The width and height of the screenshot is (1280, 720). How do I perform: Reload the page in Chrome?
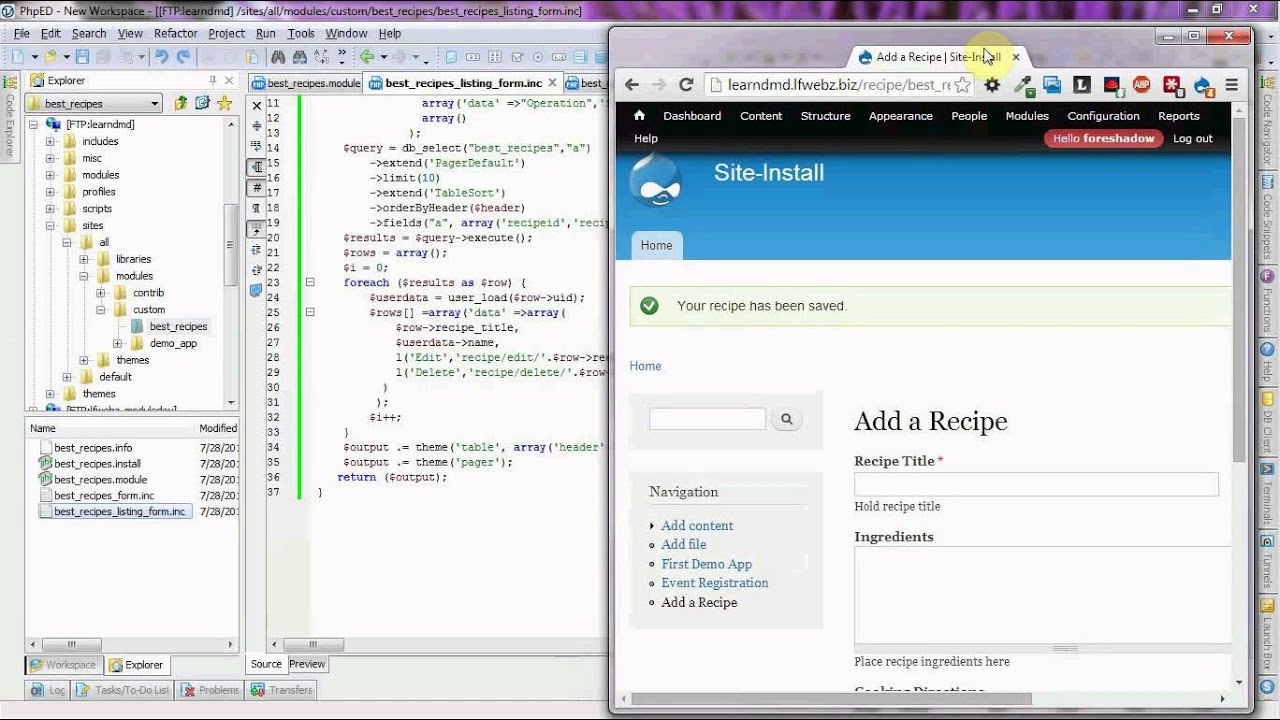pos(686,85)
